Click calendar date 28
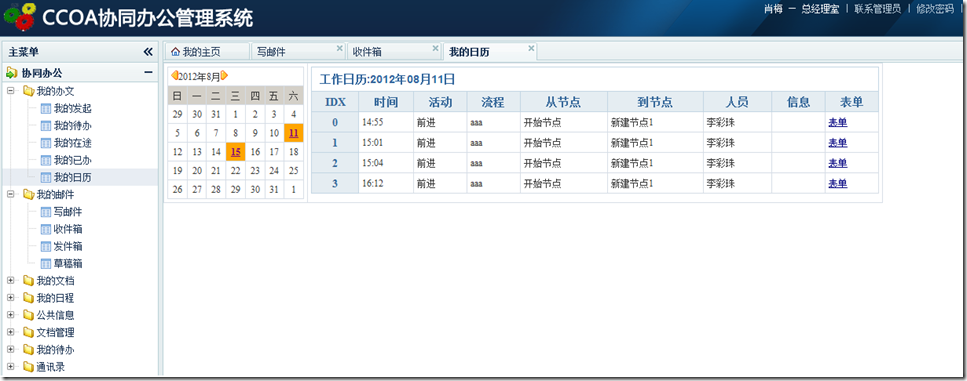This screenshot has width=967, height=381. [x=216, y=190]
